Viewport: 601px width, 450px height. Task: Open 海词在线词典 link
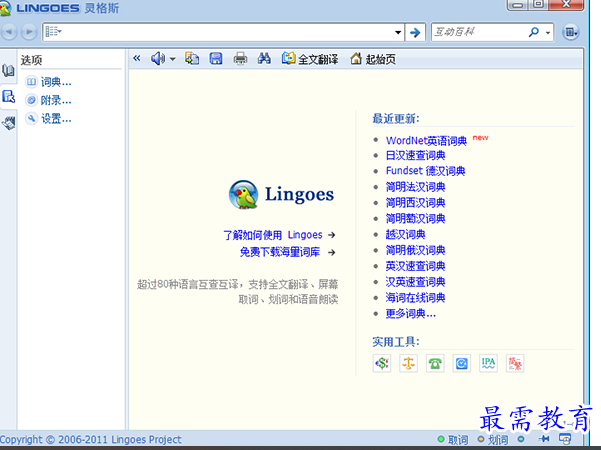pyautogui.click(x=415, y=297)
